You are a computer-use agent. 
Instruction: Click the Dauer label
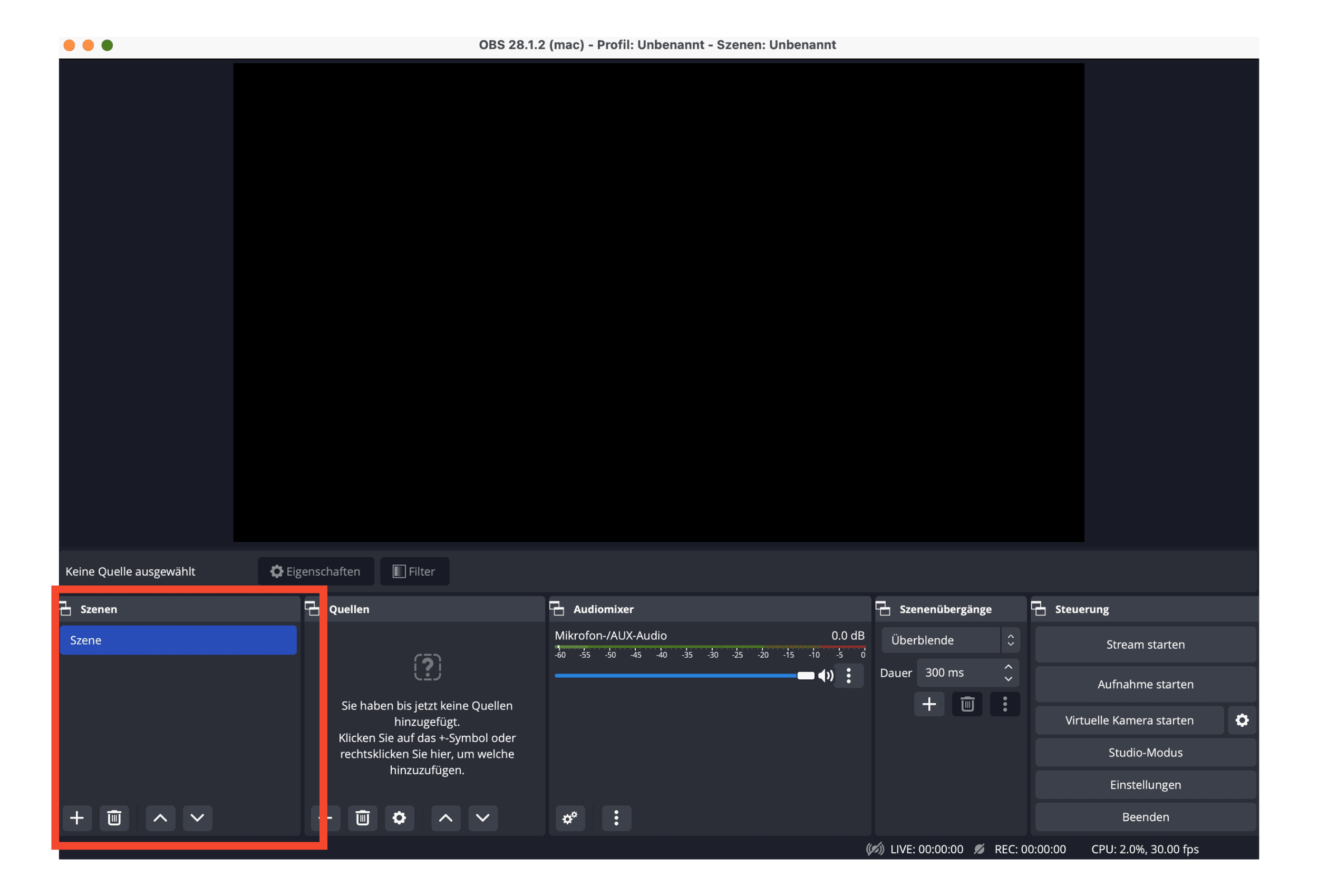click(896, 673)
